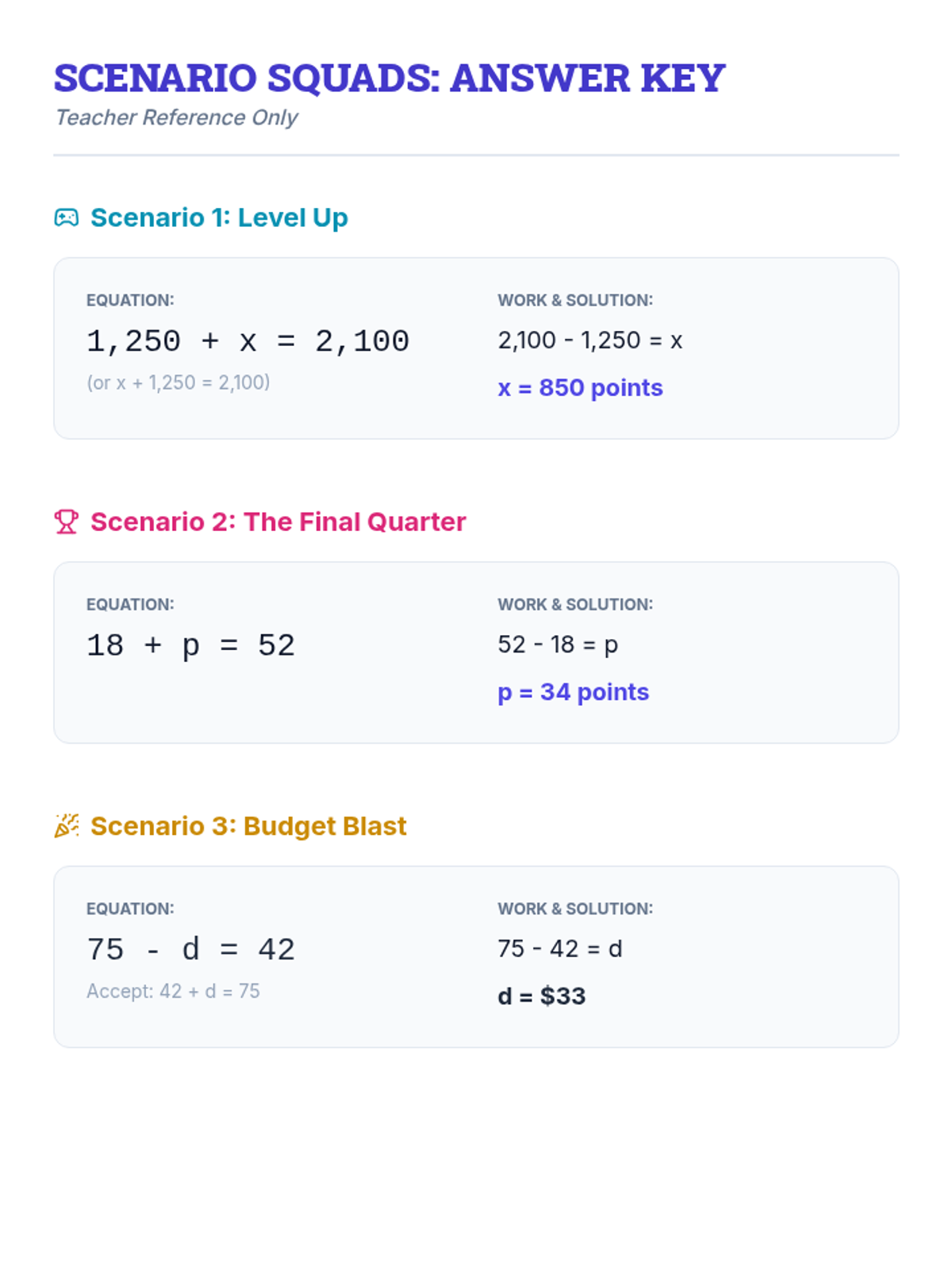This screenshot has height=1270, width=952.
Task: Click the game controller icon
Action: pos(67,217)
